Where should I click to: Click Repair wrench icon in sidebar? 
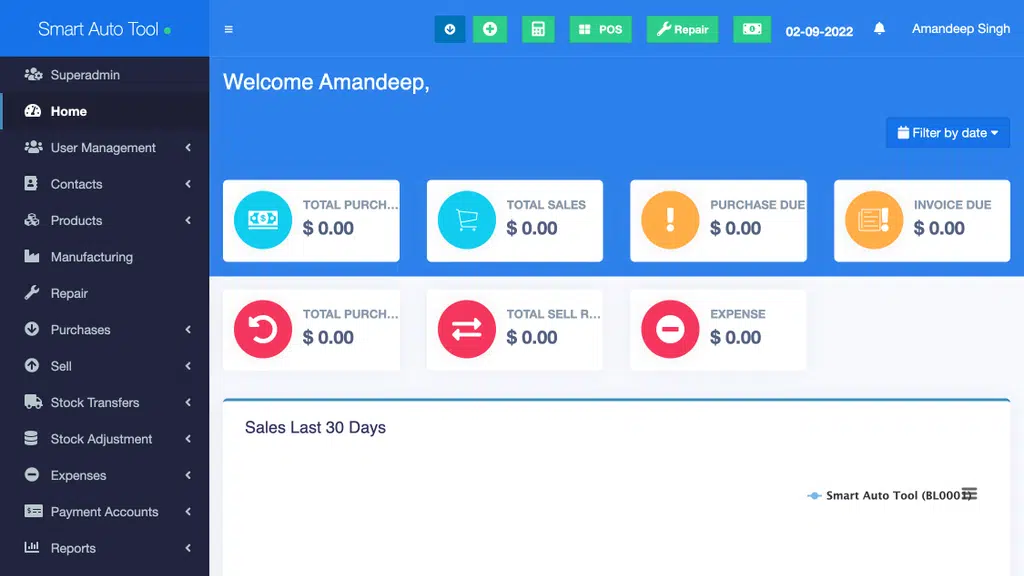click(31, 293)
